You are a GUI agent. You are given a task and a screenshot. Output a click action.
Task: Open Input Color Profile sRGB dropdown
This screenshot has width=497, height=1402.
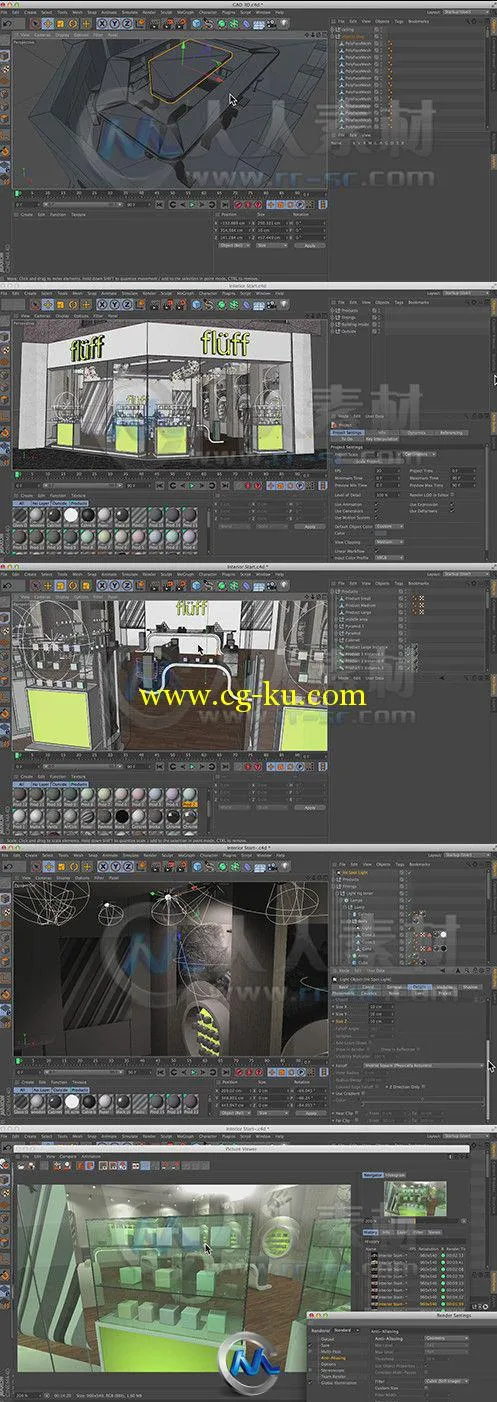389,557
